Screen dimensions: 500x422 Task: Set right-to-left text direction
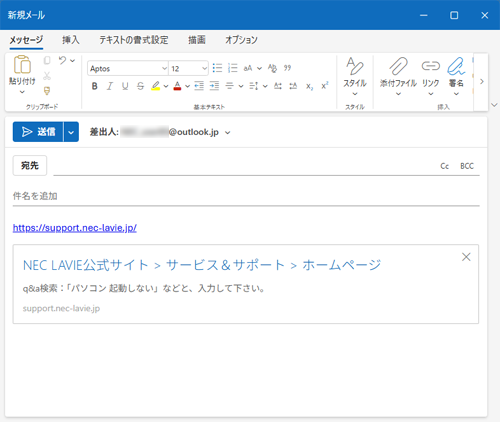293,86
